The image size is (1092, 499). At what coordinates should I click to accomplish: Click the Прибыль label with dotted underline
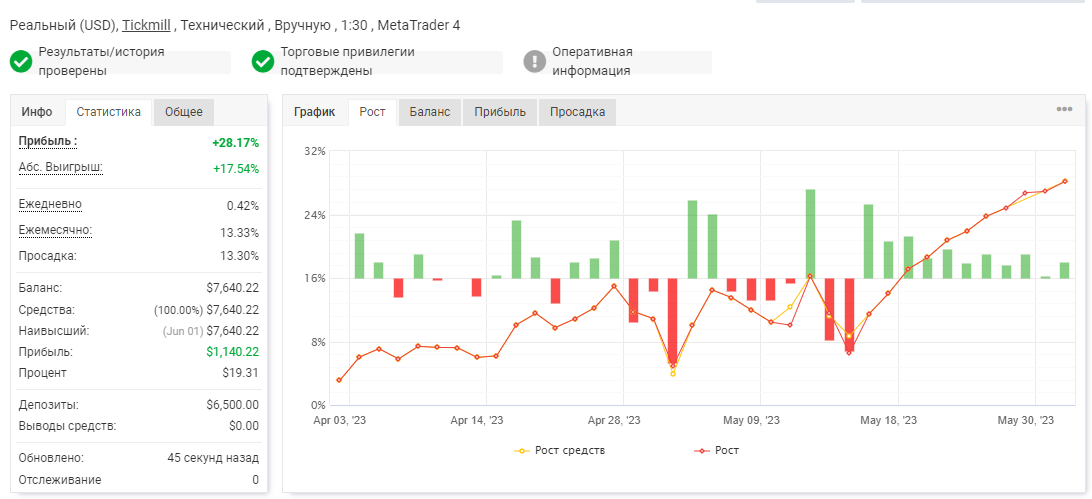47,141
